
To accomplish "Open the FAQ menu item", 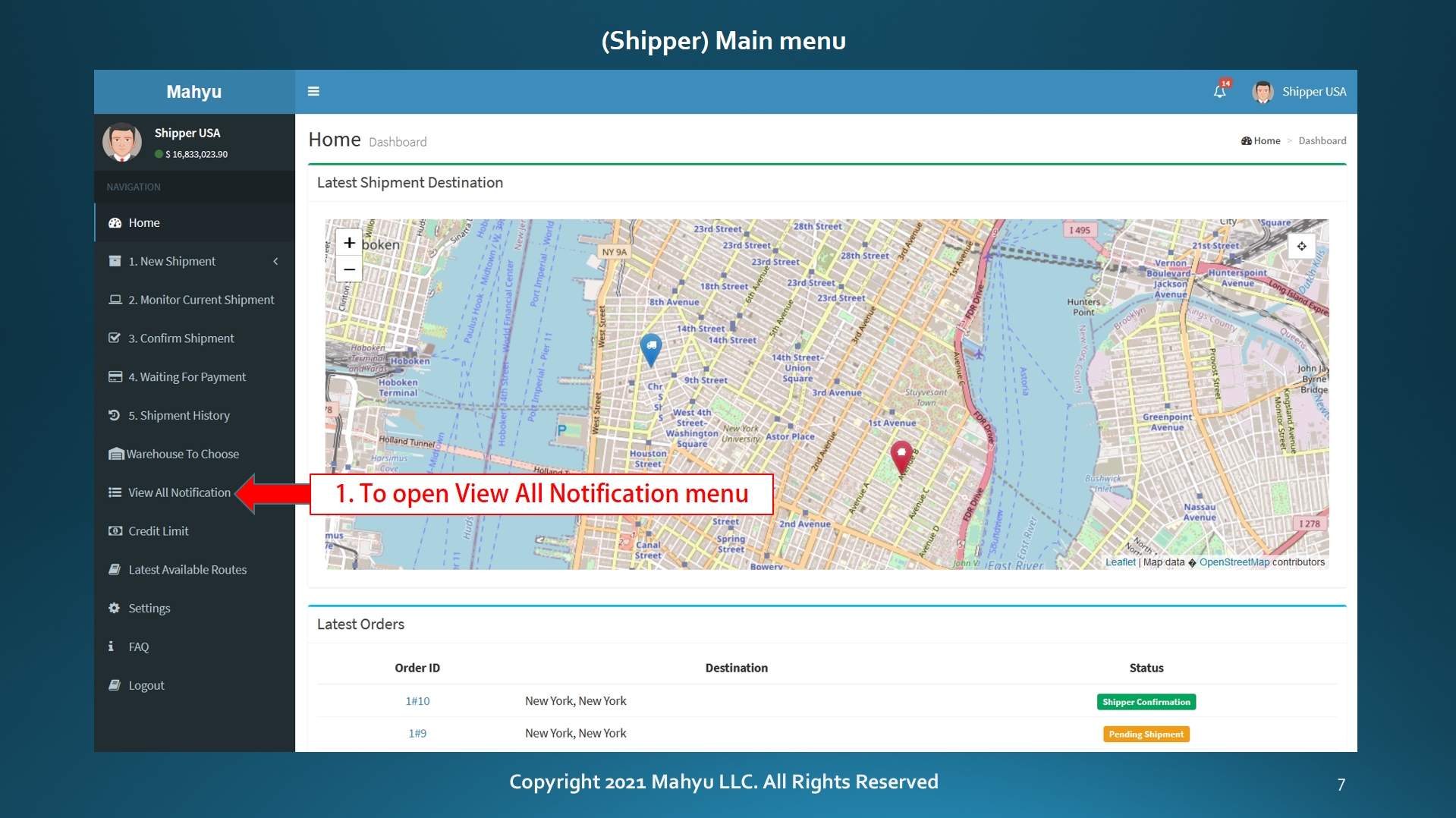I will (194, 647).
